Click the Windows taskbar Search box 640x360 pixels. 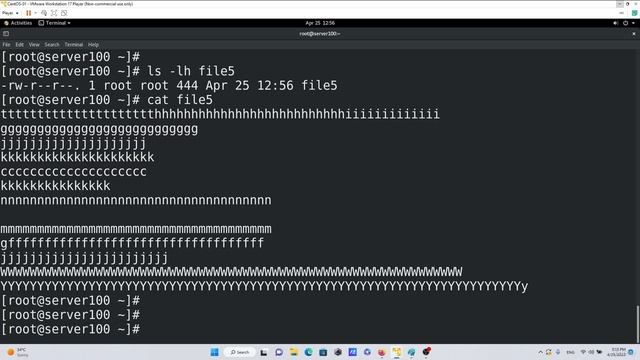point(240,352)
